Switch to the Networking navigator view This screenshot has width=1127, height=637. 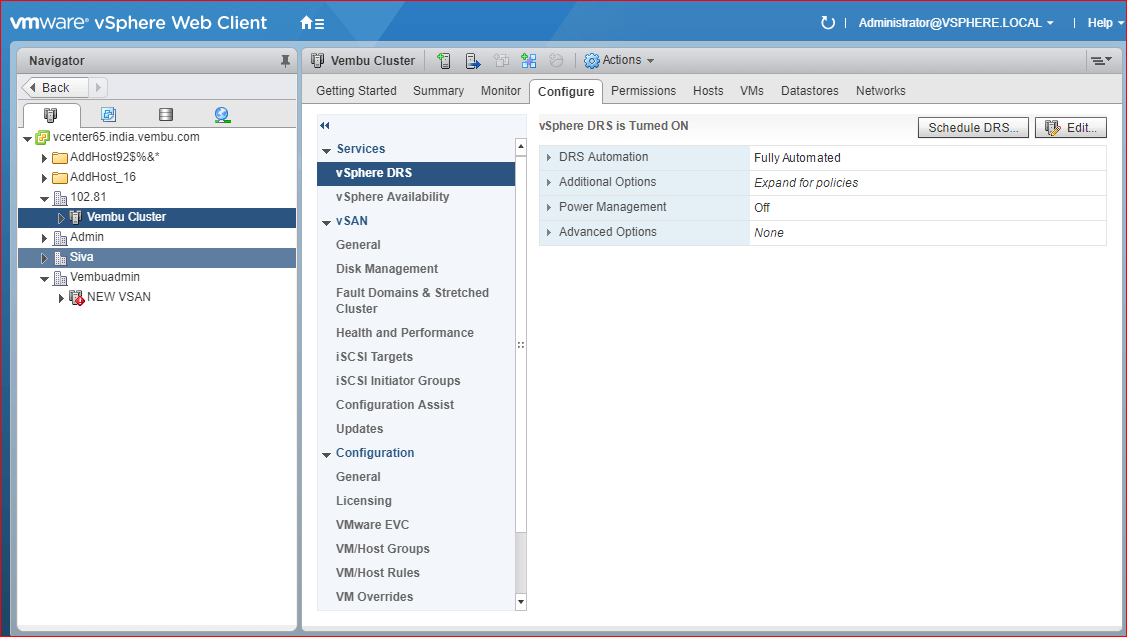222,114
